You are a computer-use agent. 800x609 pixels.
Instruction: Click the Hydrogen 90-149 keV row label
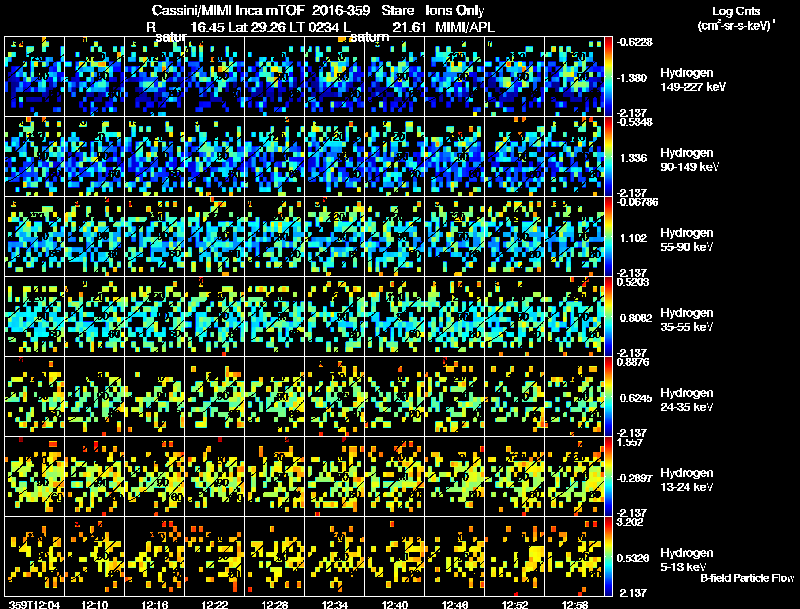coord(690,160)
